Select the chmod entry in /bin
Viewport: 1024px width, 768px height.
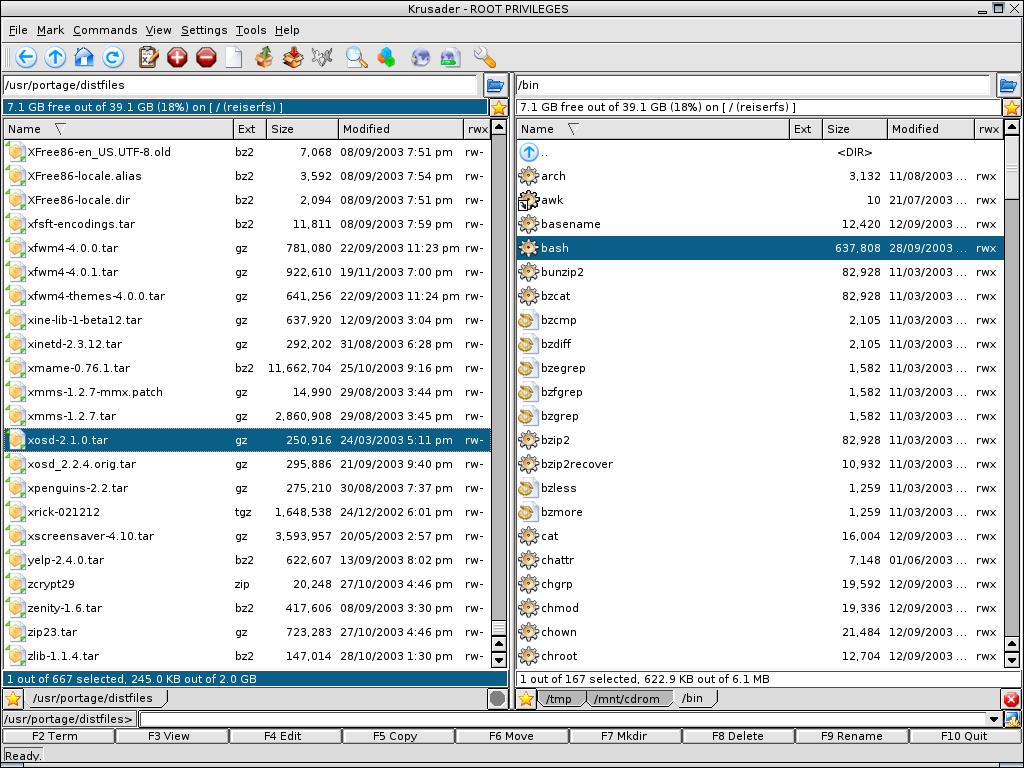point(760,608)
